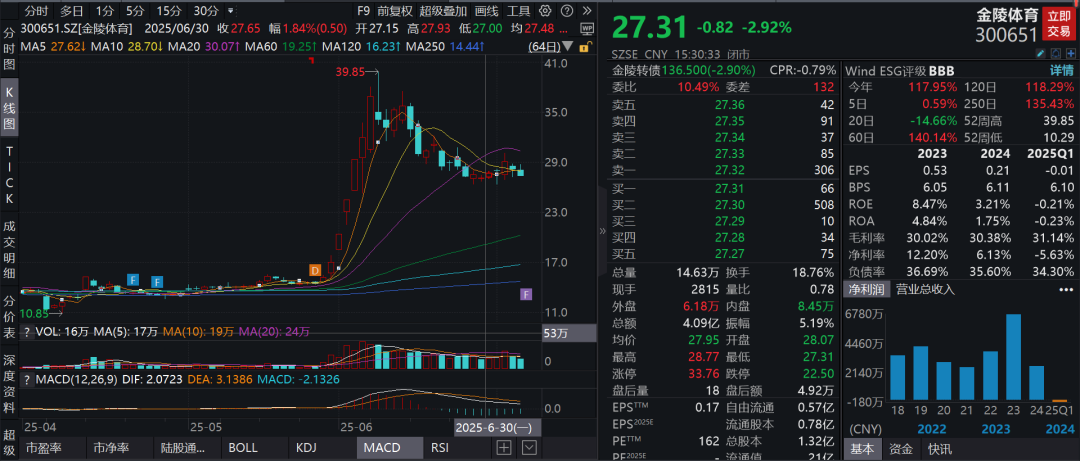
Task: Click the purple F marker on chart
Action: (526, 295)
